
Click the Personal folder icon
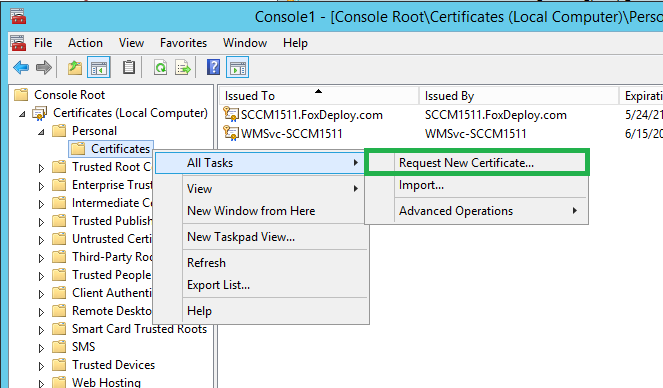[x=59, y=131]
